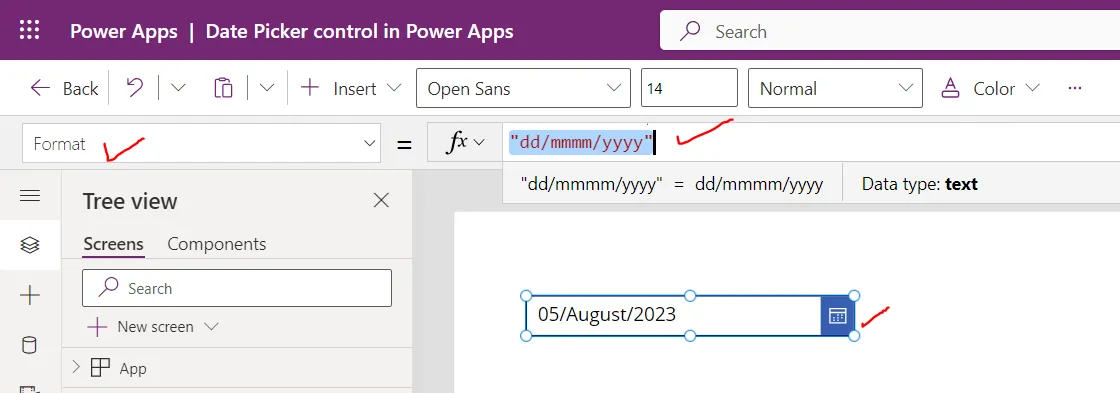Undo the last action
Image resolution: width=1120 pixels, height=393 pixels.
point(134,88)
